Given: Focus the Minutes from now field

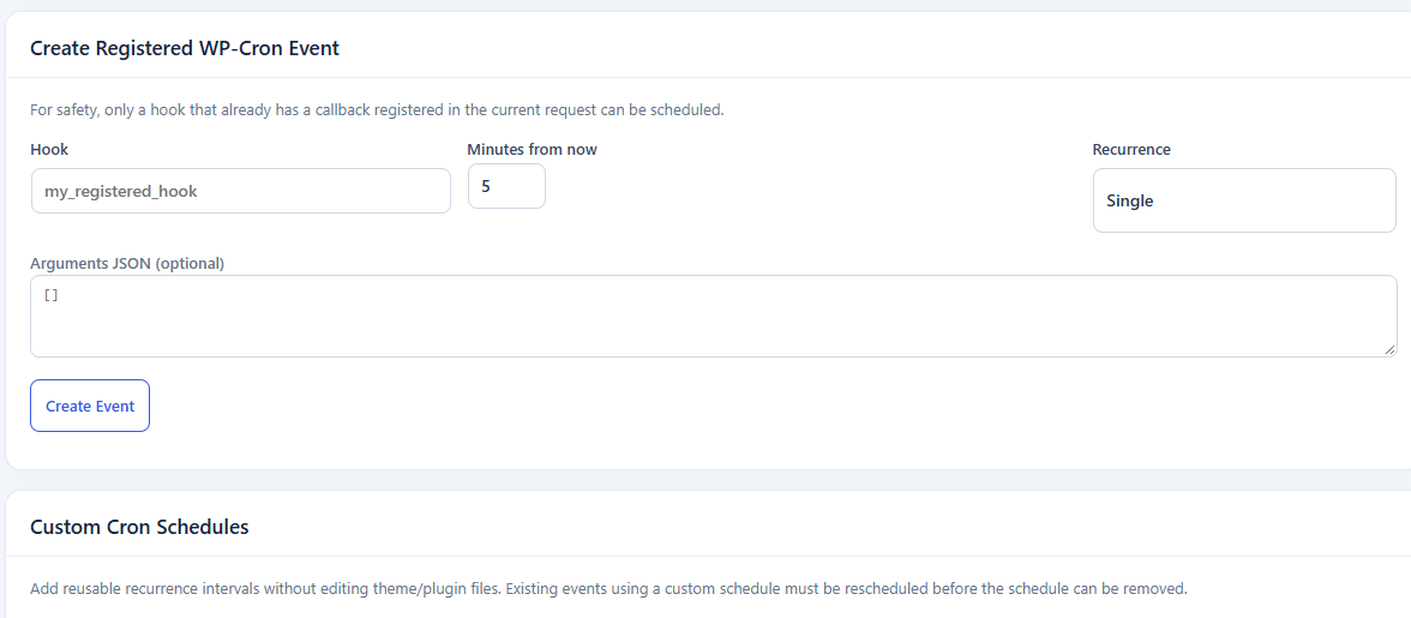Looking at the screenshot, I should click(507, 186).
